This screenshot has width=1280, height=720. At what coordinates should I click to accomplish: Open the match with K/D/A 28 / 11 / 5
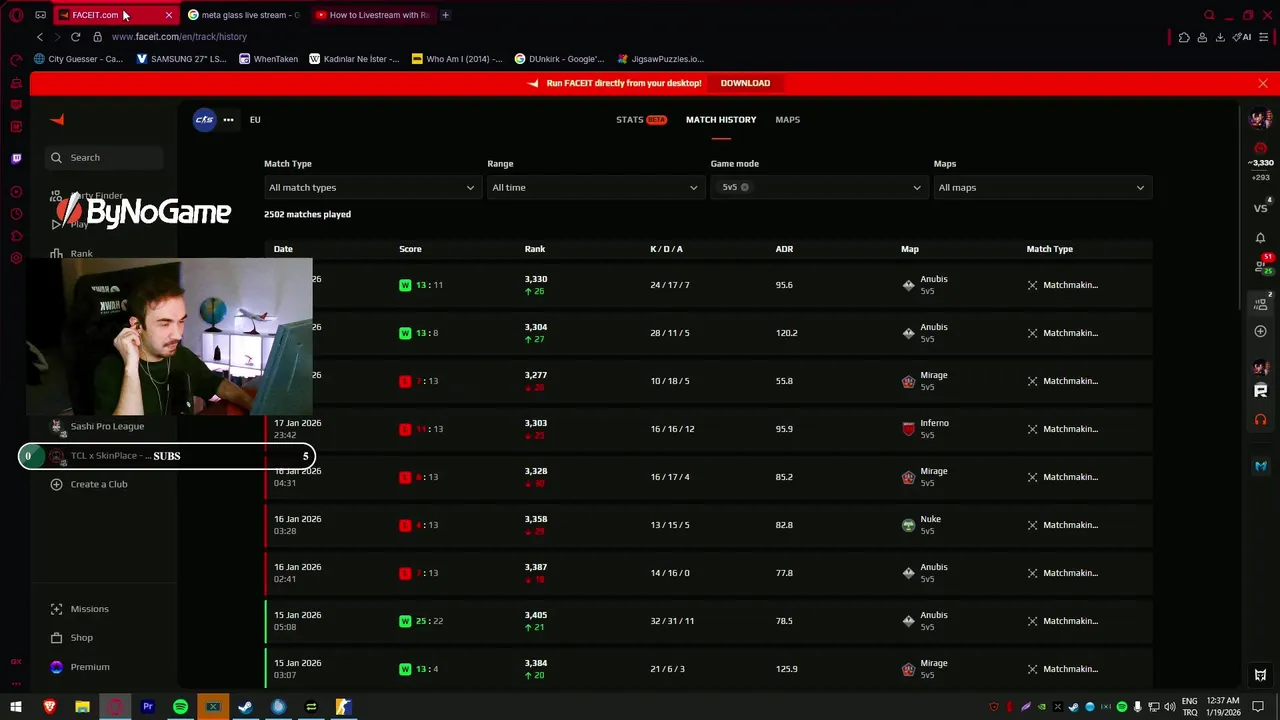pyautogui.click(x=708, y=333)
